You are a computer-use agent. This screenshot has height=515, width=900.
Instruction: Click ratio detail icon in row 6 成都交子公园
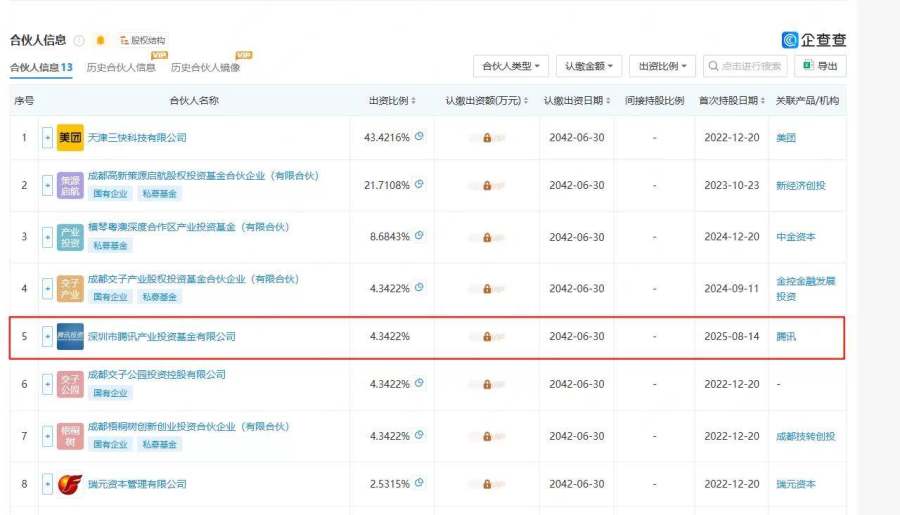(x=419, y=383)
